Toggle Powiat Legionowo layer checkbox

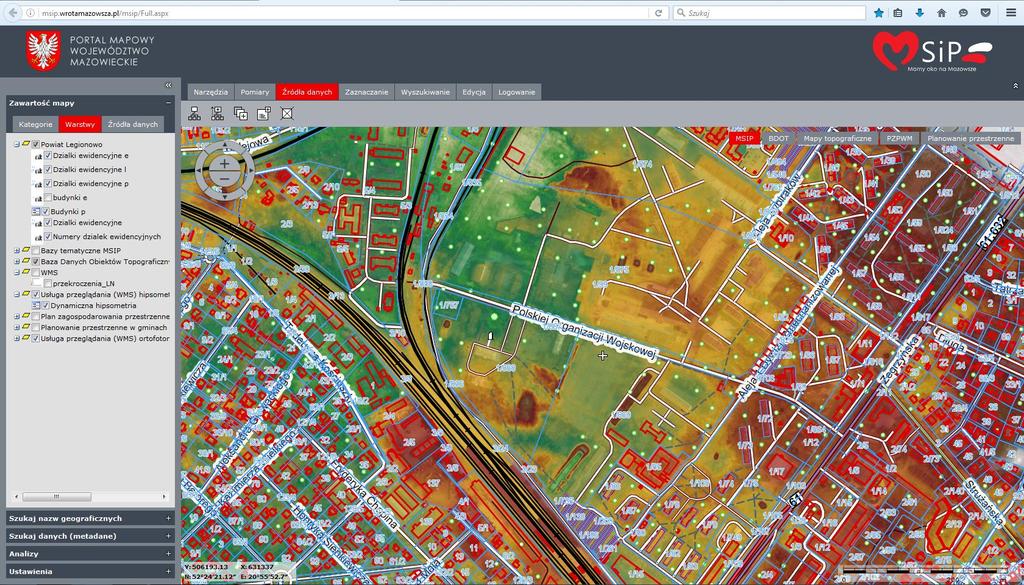tap(36, 144)
